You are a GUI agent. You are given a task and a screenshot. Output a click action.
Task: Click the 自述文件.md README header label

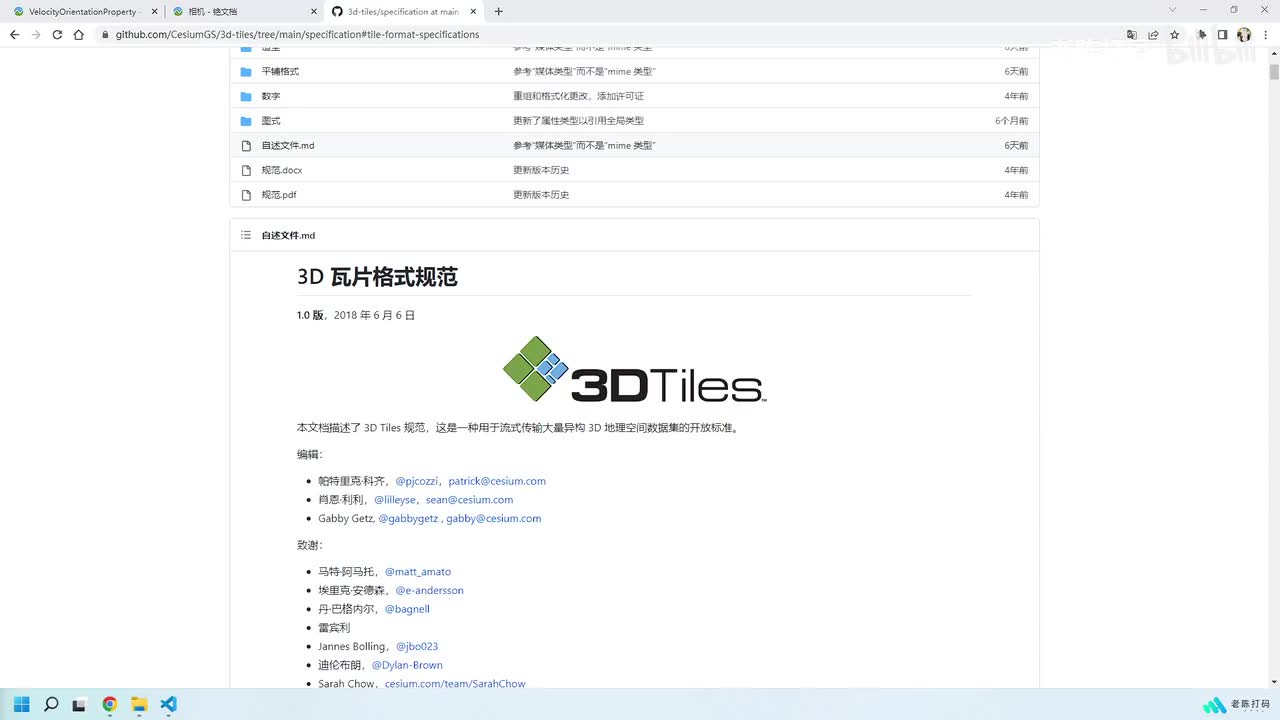pos(288,236)
